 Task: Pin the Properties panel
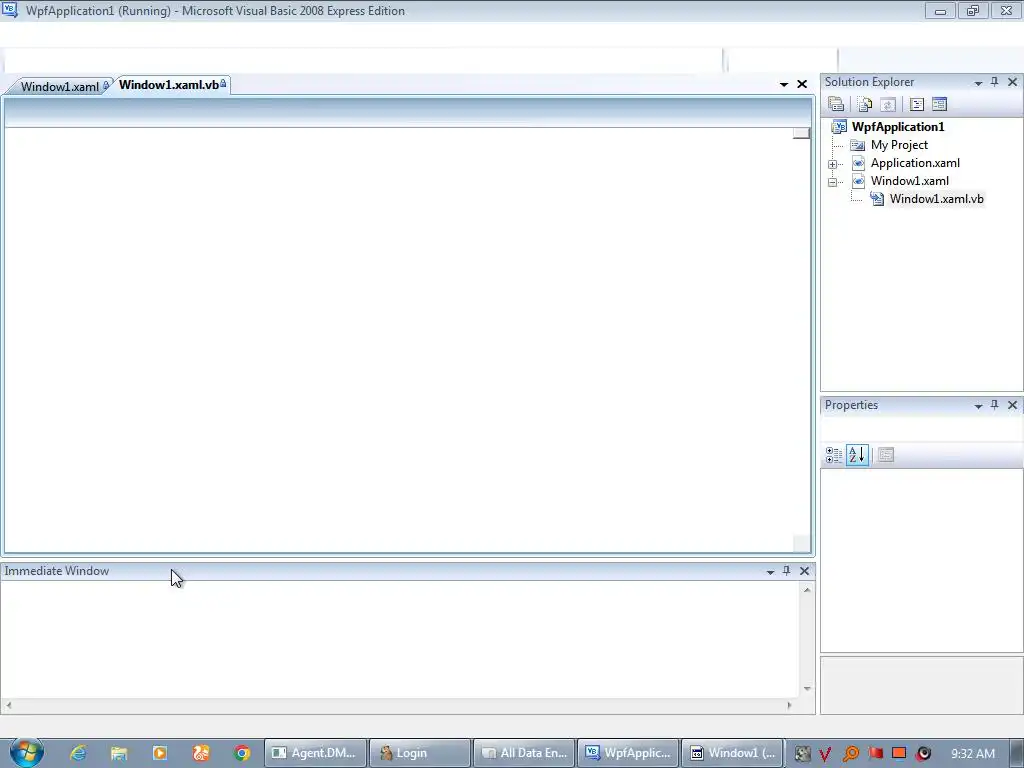coord(995,405)
